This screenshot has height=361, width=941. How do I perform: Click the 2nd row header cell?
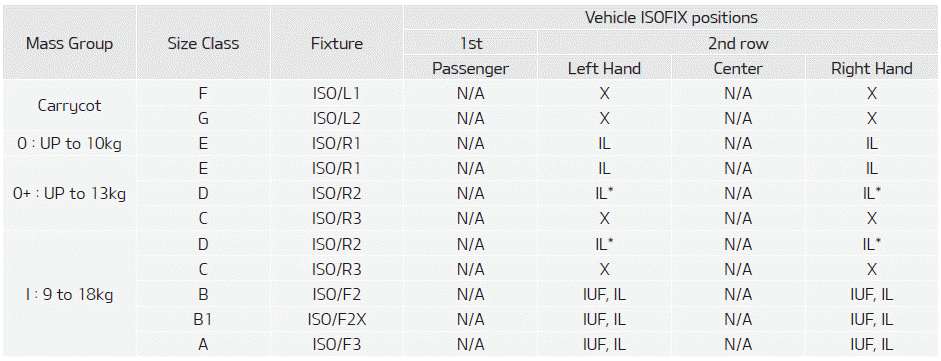[x=738, y=43]
